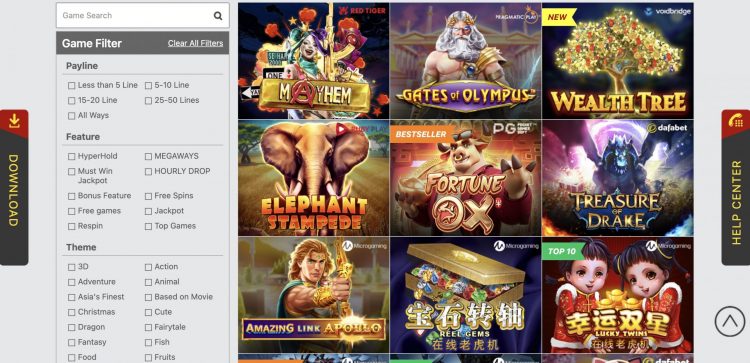Tick the 15-20 Line checkbox
Screen dimensions: 750x363
click(x=72, y=101)
